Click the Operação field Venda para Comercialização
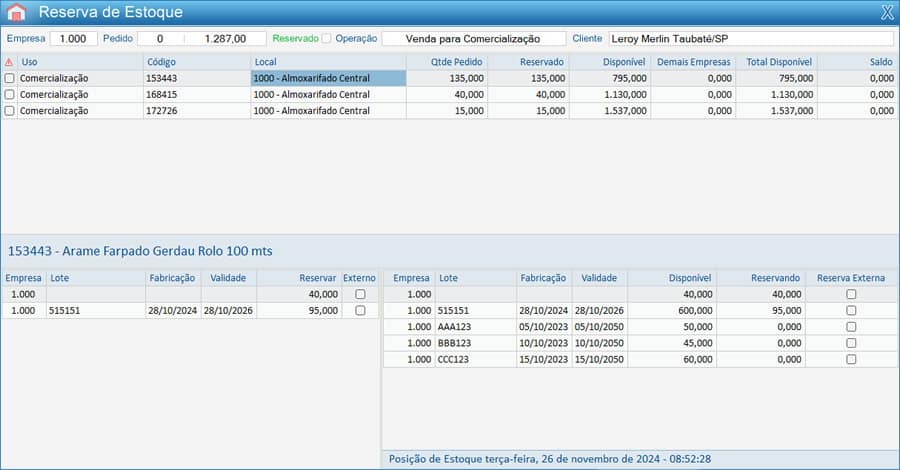 coord(474,38)
